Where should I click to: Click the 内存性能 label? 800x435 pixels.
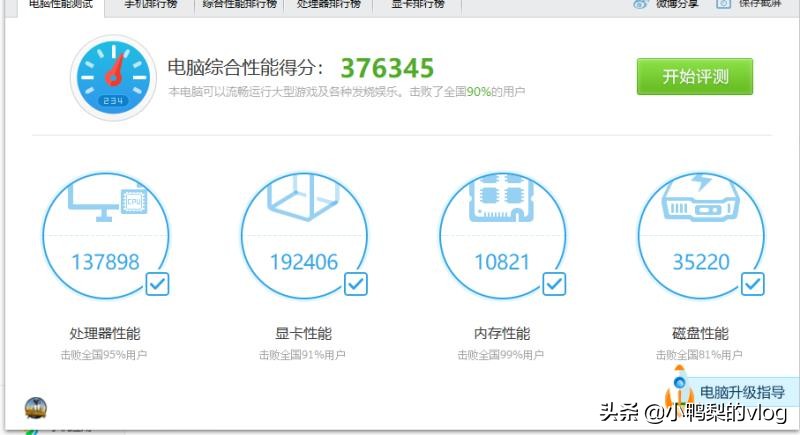tap(502, 334)
